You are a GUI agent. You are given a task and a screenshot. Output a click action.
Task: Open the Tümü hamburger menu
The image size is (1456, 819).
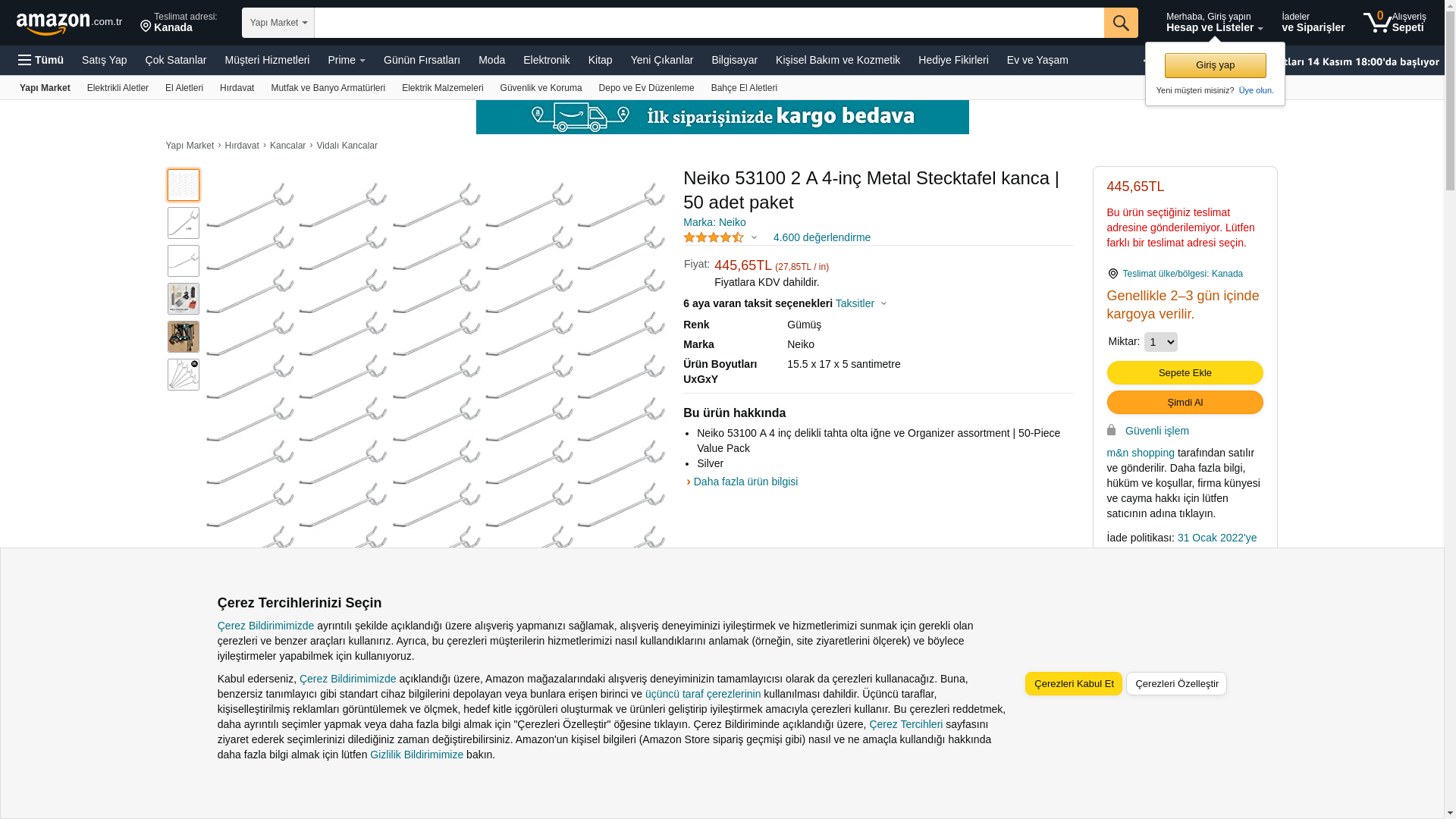[41, 60]
